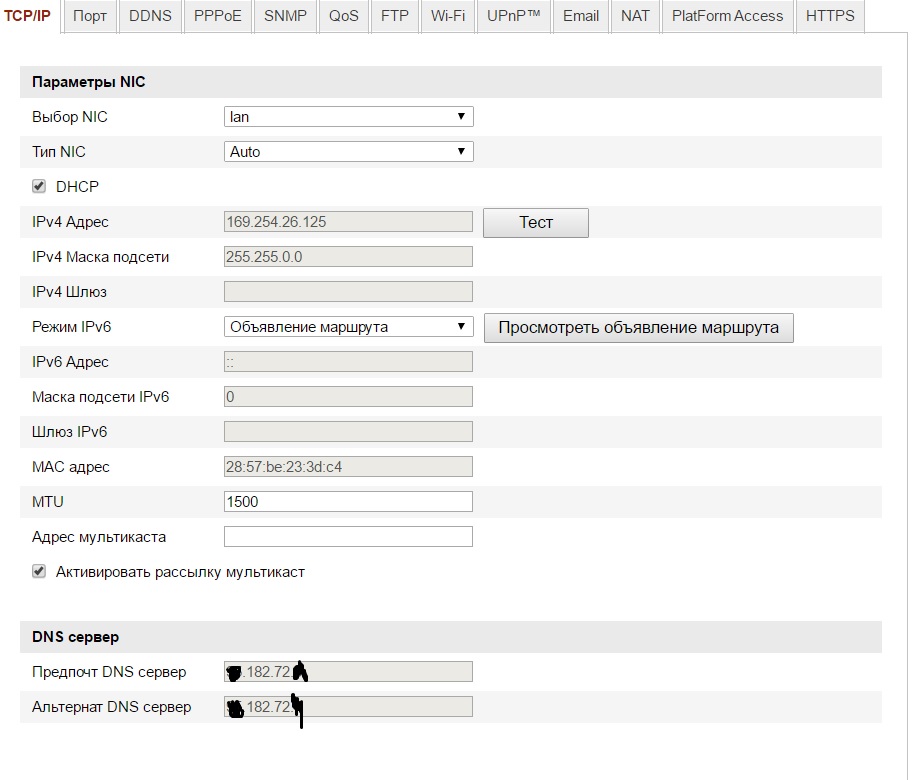Screen dimensions: 913x780
Task: Expand the Выбор NIC dropdown
Action: tap(348, 117)
